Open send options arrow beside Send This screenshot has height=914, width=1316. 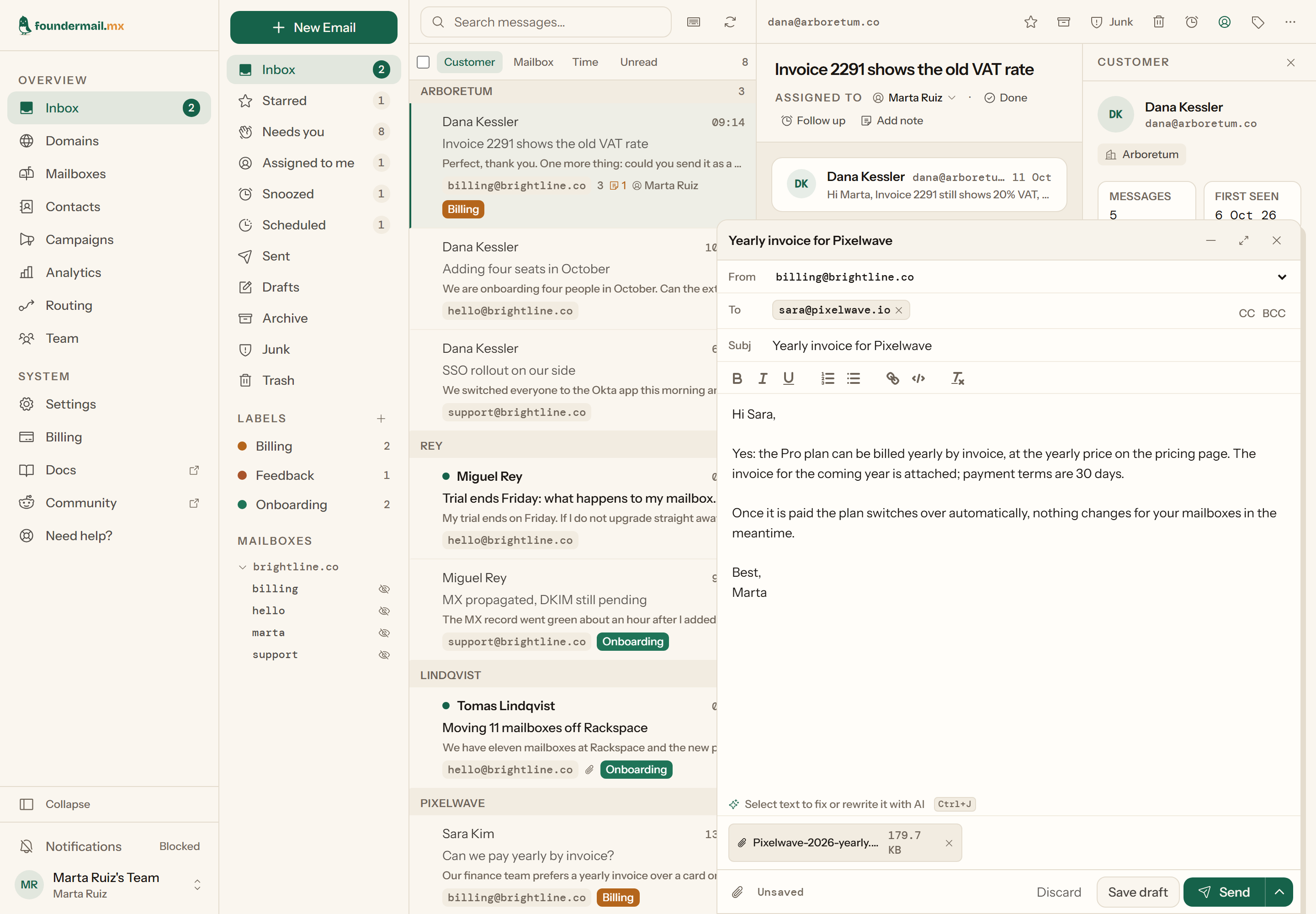click(x=1279, y=892)
